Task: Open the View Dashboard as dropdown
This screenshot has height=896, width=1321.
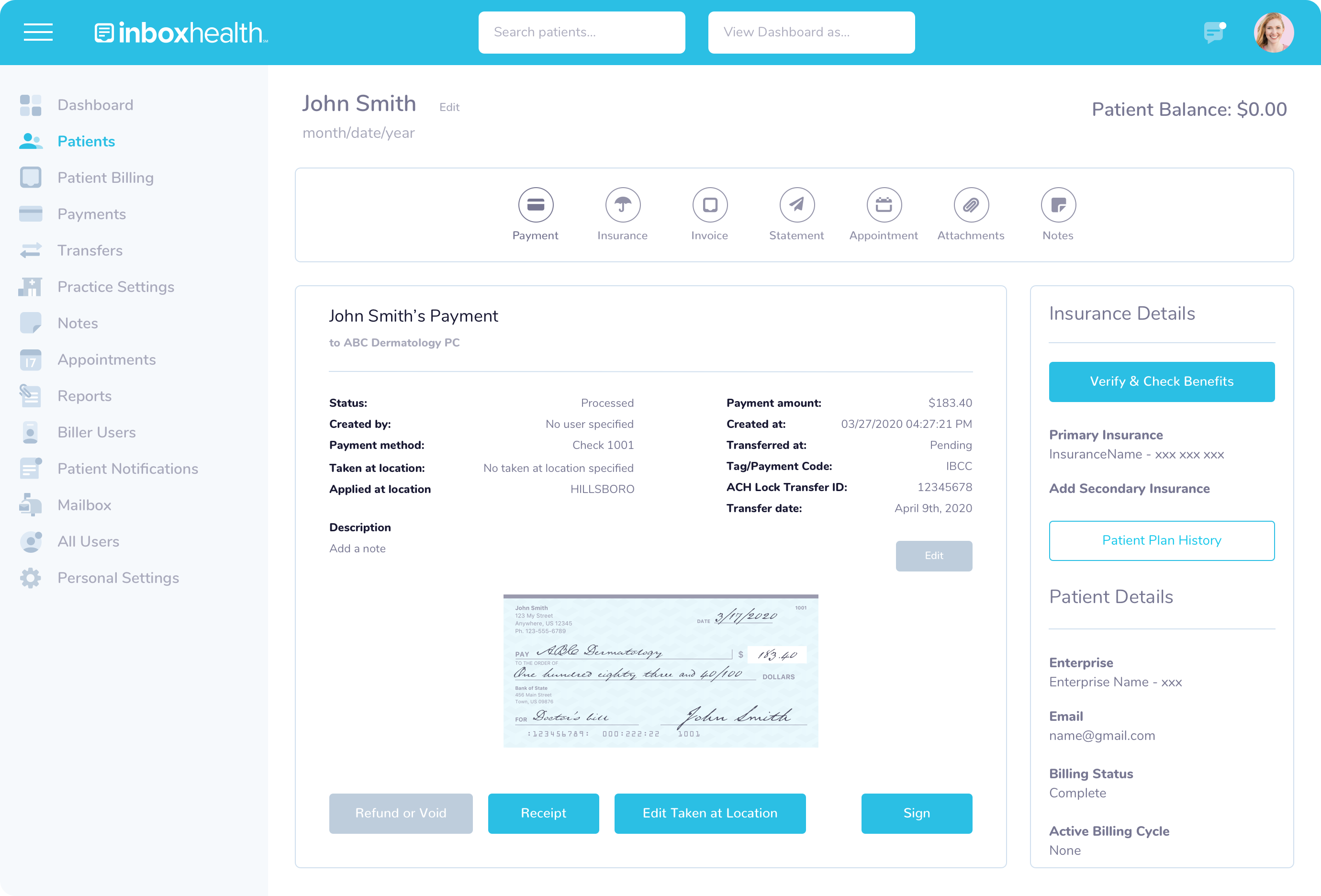Action: coord(811,33)
